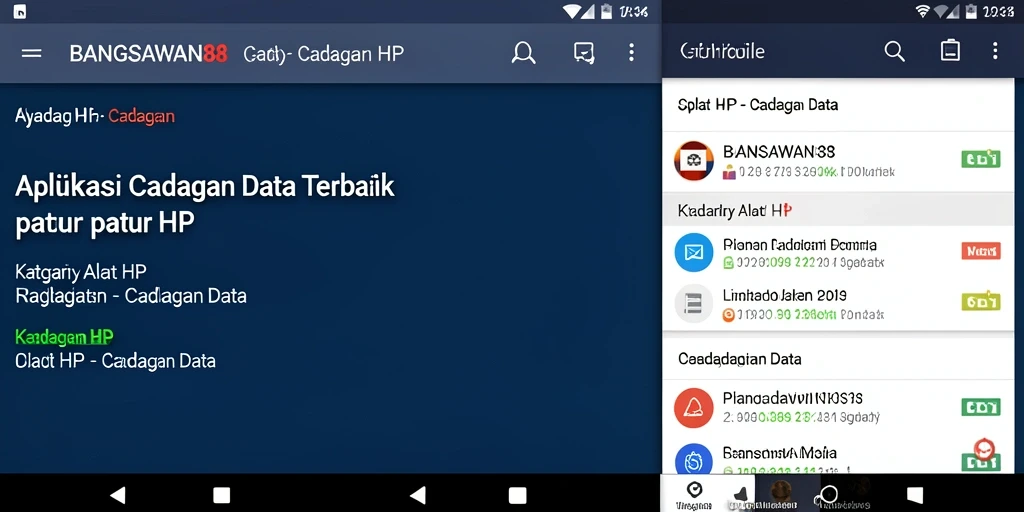Tap the white square button in right nav bar
1024x512 pixels.
pyautogui.click(x=915, y=494)
